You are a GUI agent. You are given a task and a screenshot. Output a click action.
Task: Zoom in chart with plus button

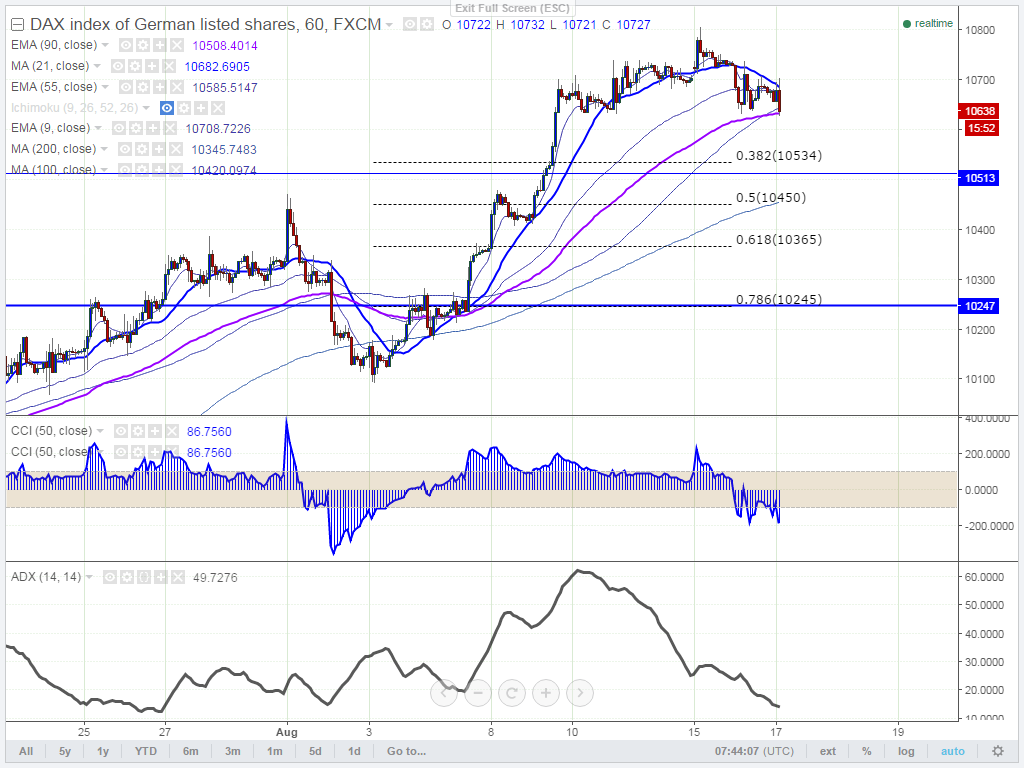point(546,693)
